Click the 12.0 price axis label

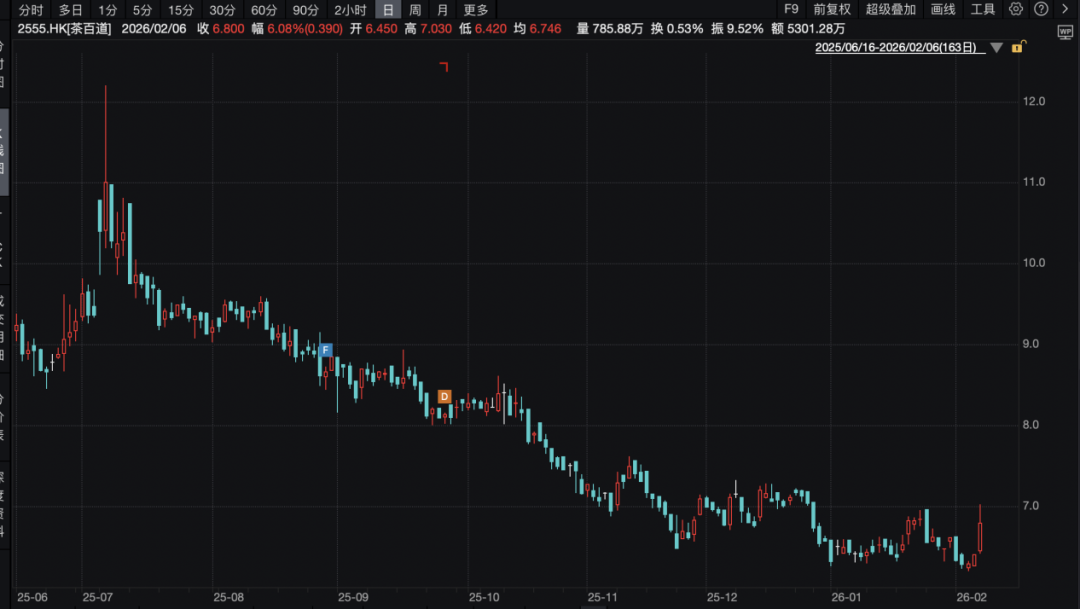point(1034,101)
